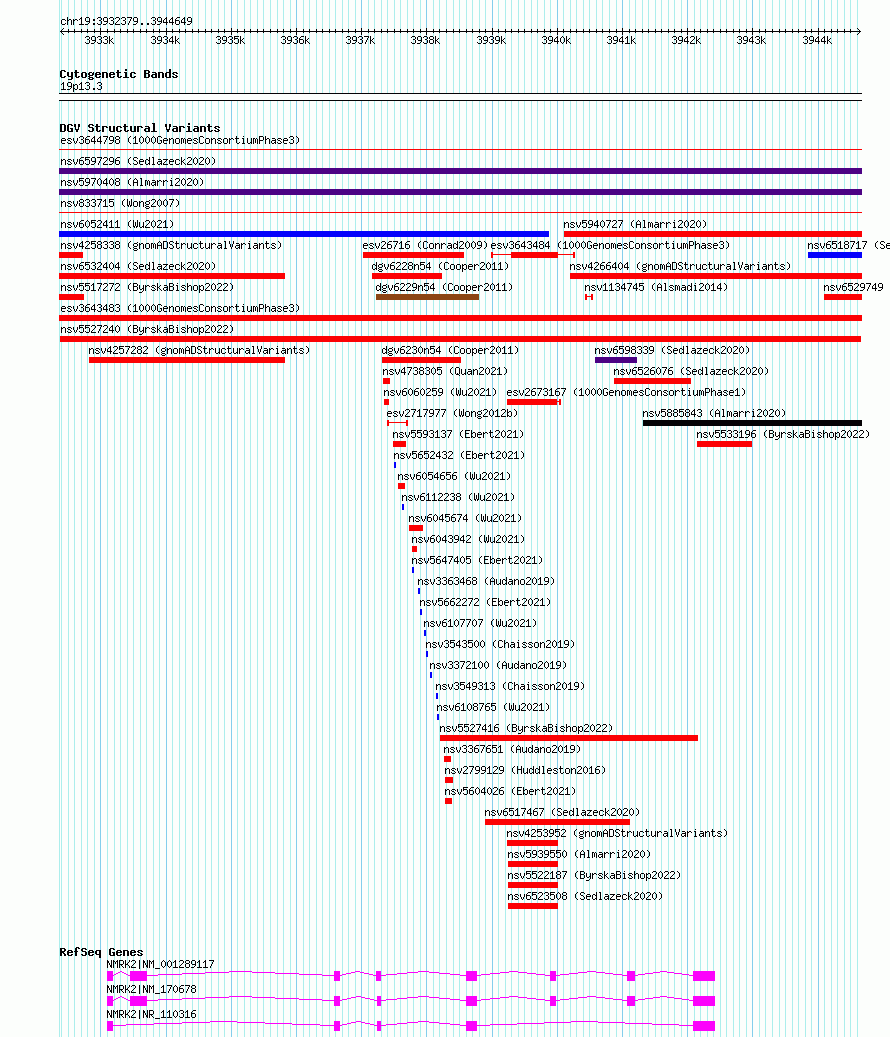Screen dimensions: 890x1037
Task: Click the RefSeq Genes track title
Action: 101,952
